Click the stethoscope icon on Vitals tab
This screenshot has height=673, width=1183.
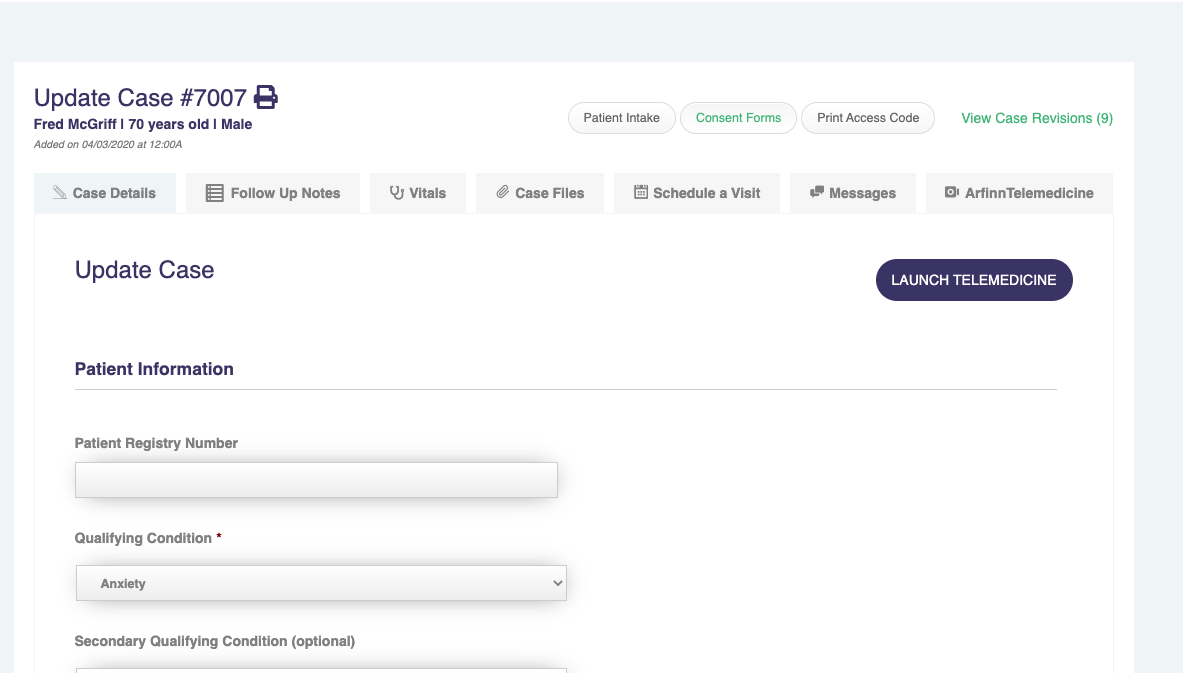397,193
